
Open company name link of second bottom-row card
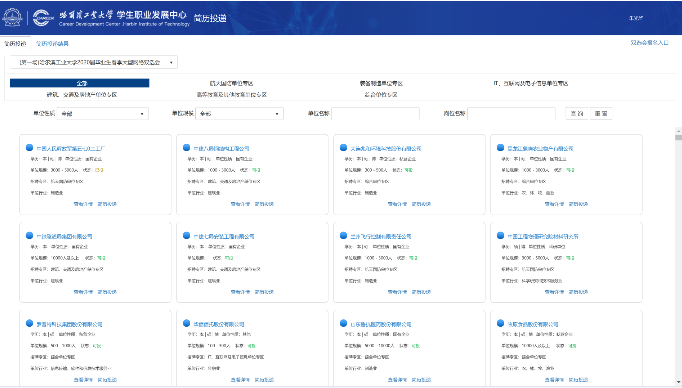click(219, 324)
